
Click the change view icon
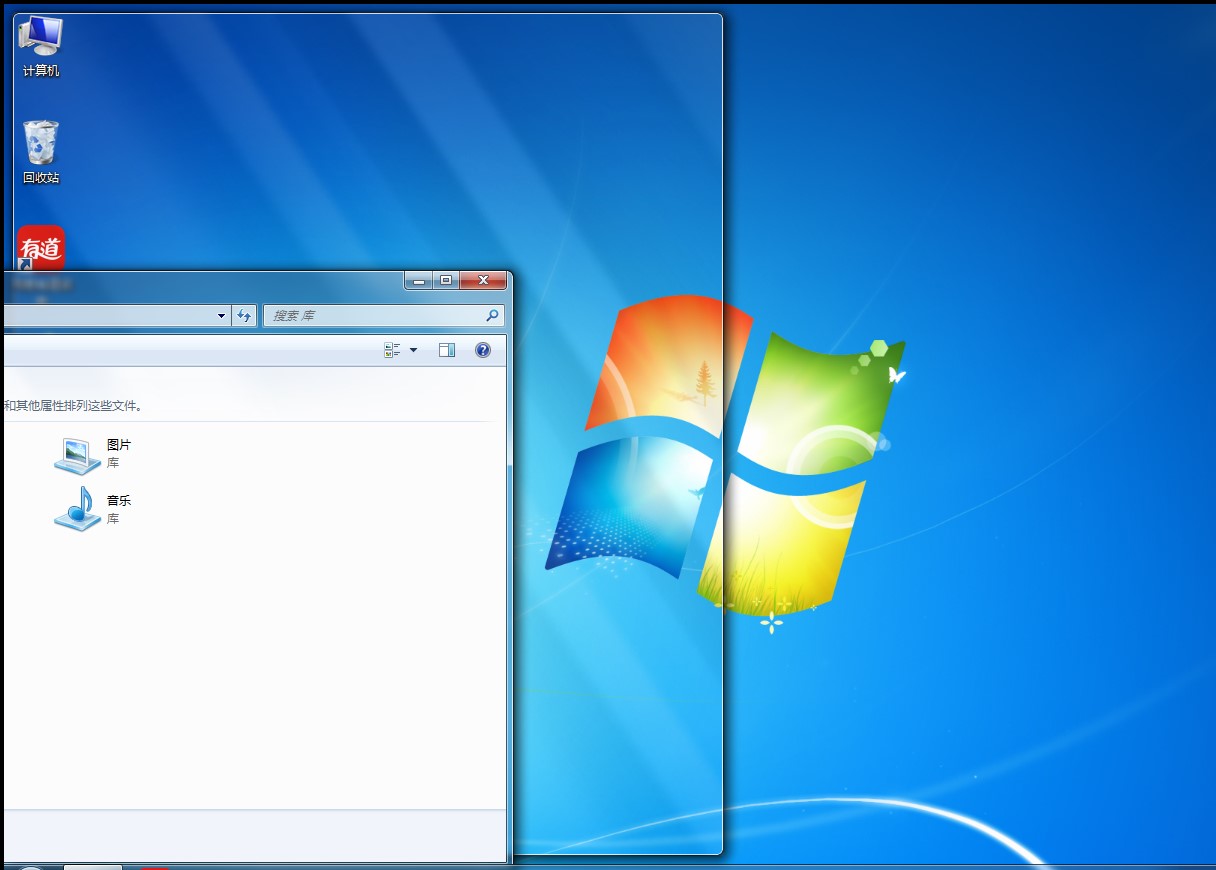(x=392, y=350)
